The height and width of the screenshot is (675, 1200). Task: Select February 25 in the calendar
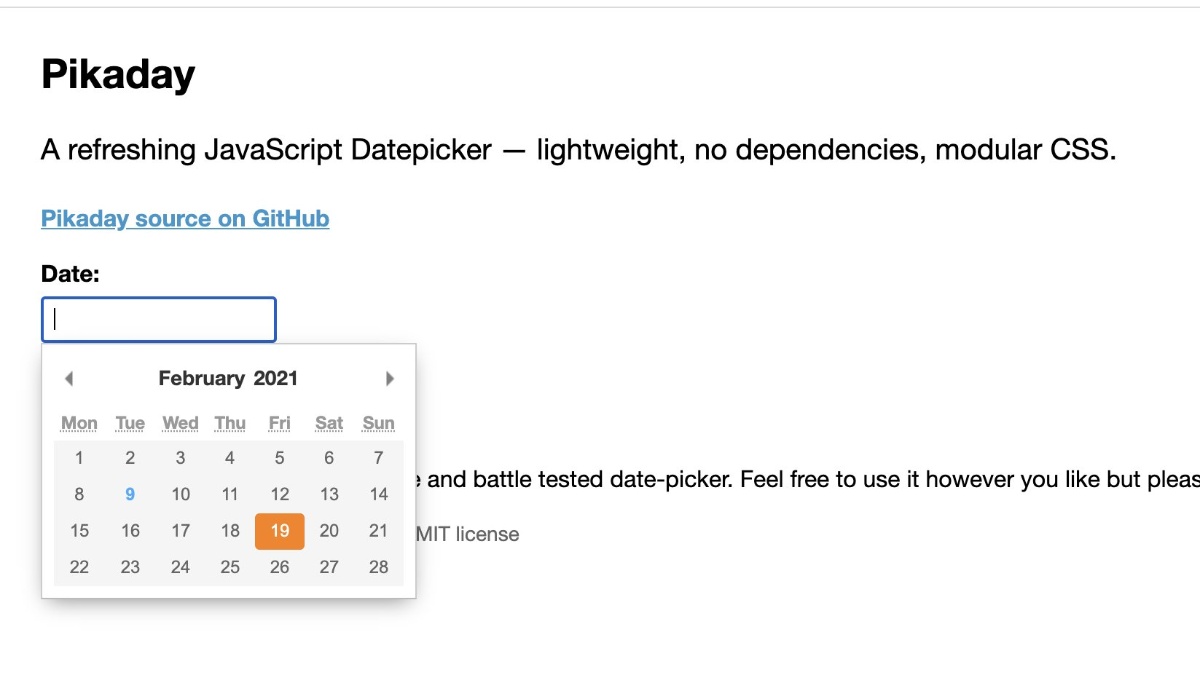[230, 567]
